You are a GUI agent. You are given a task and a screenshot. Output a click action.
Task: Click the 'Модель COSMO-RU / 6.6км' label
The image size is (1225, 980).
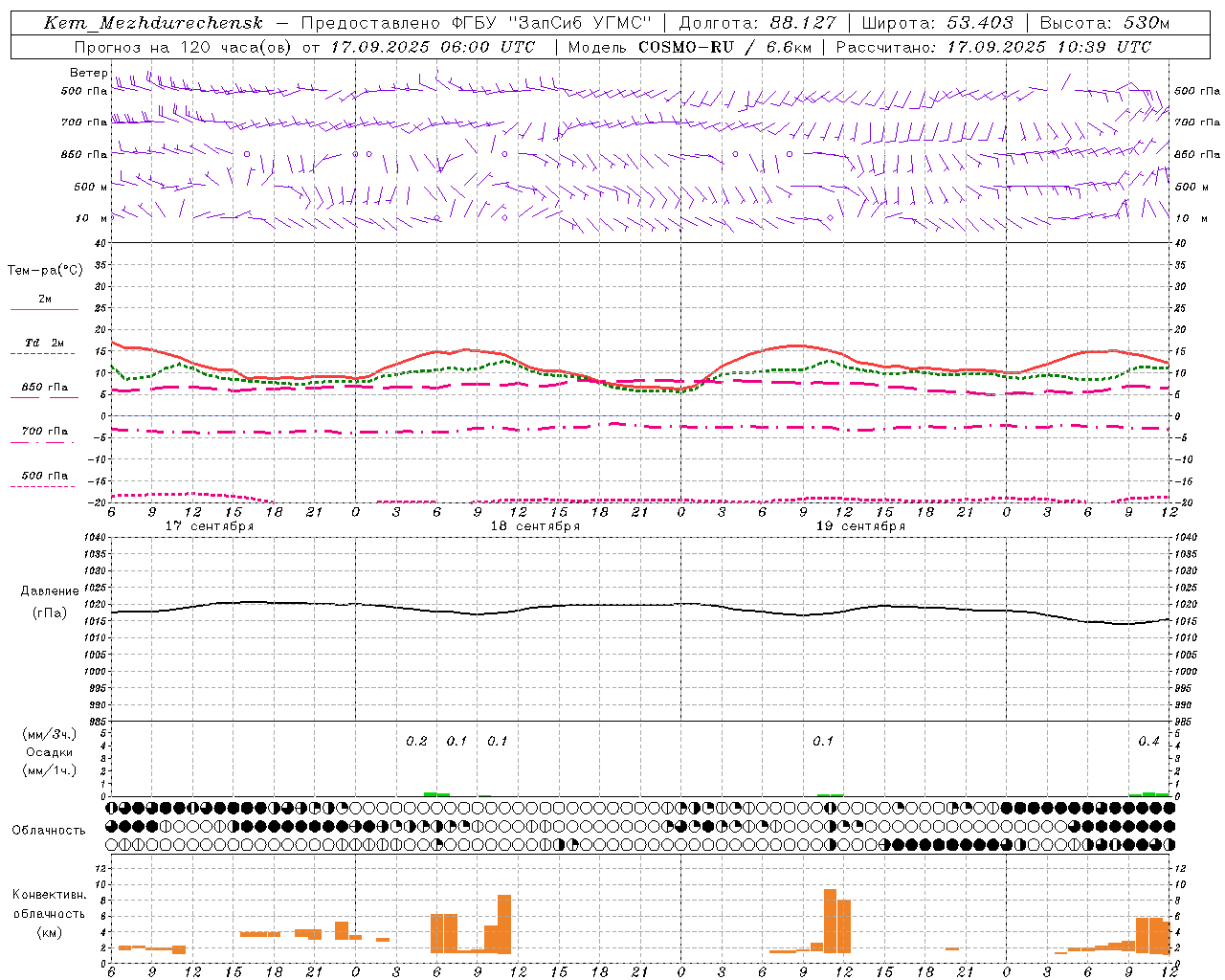coord(690,47)
